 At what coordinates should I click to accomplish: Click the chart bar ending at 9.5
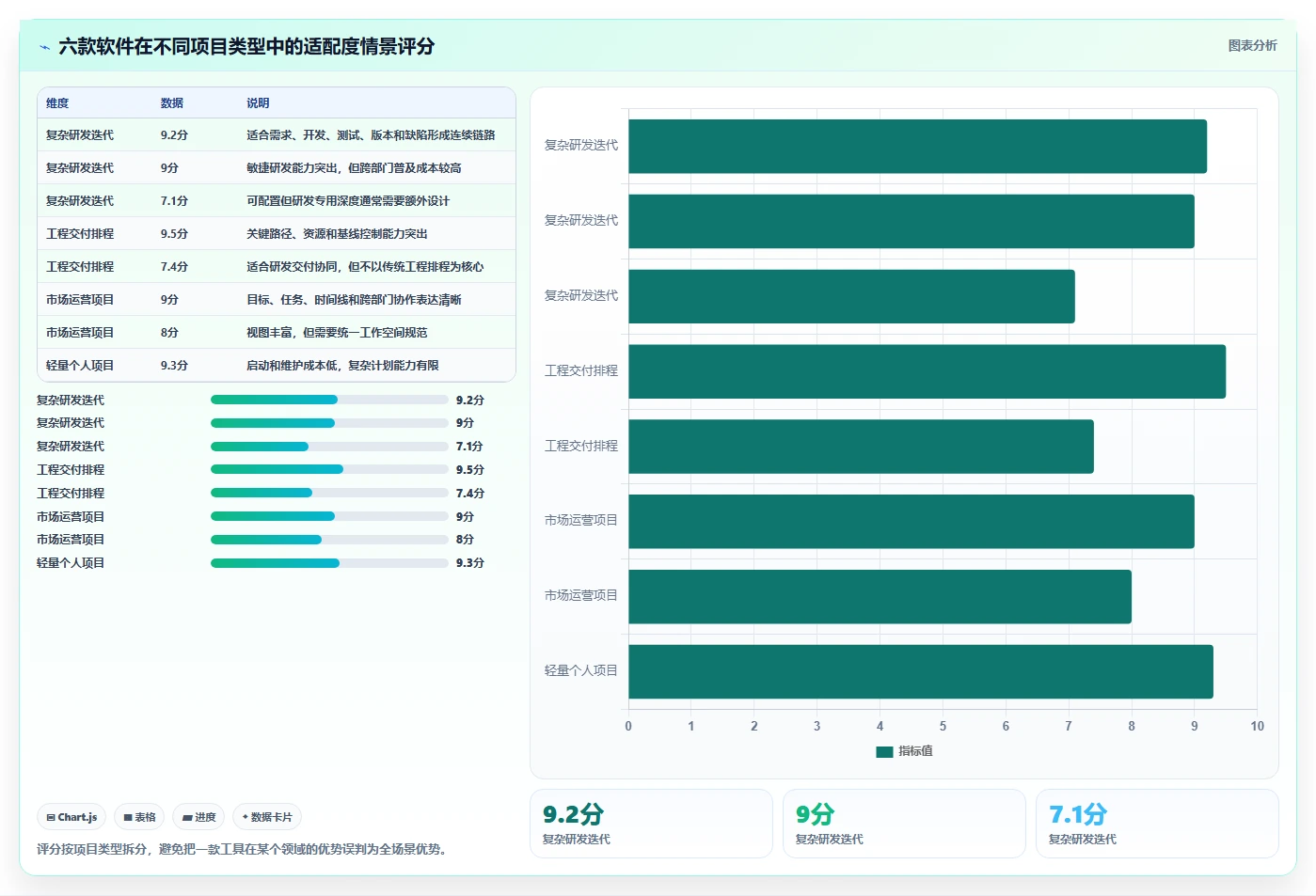[x=928, y=371]
